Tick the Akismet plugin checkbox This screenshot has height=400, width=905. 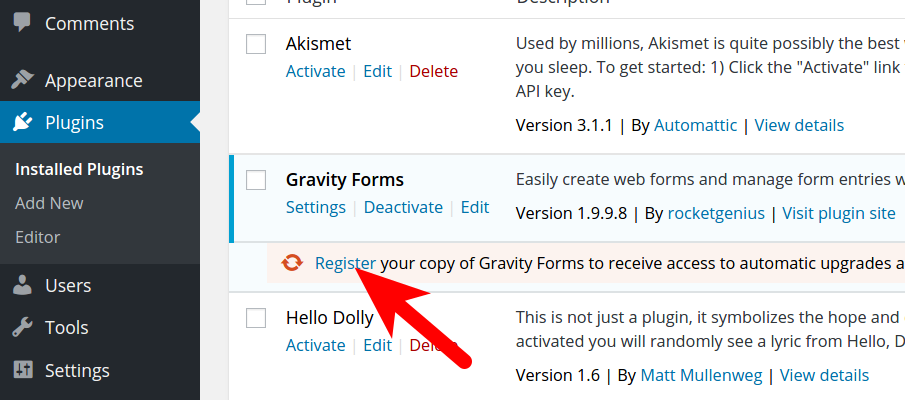[256, 44]
